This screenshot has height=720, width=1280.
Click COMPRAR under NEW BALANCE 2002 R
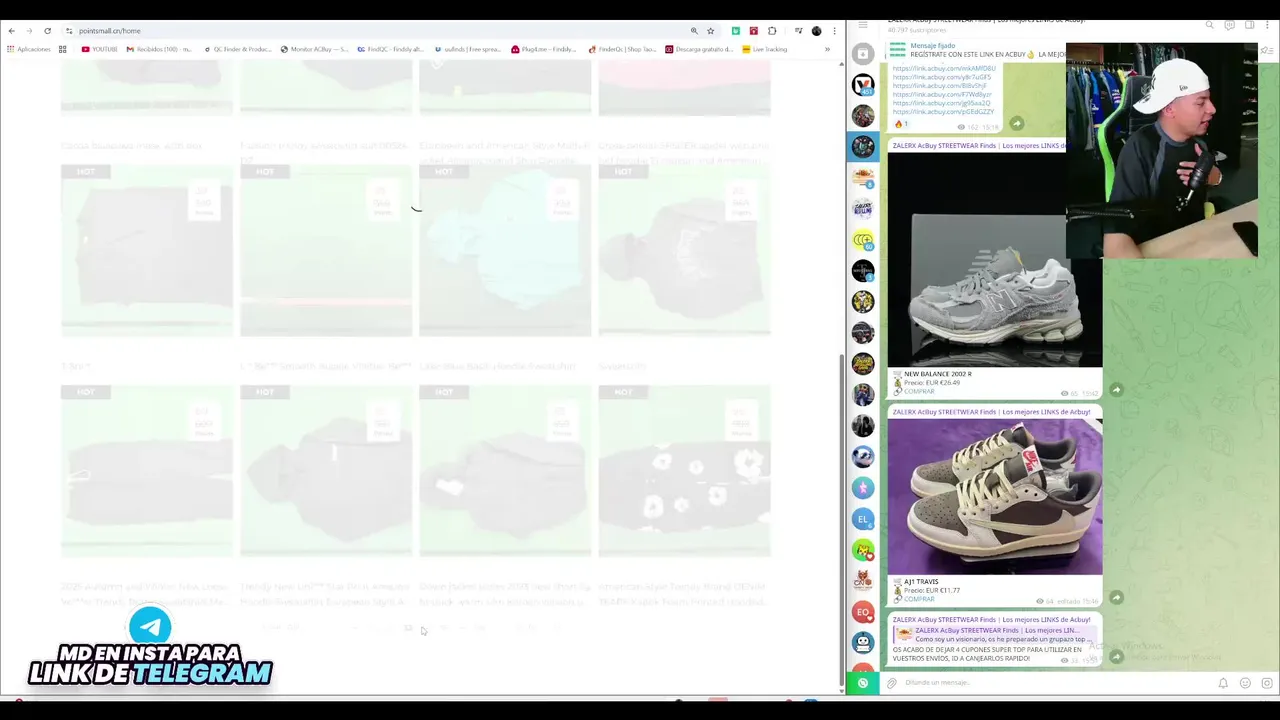(919, 391)
